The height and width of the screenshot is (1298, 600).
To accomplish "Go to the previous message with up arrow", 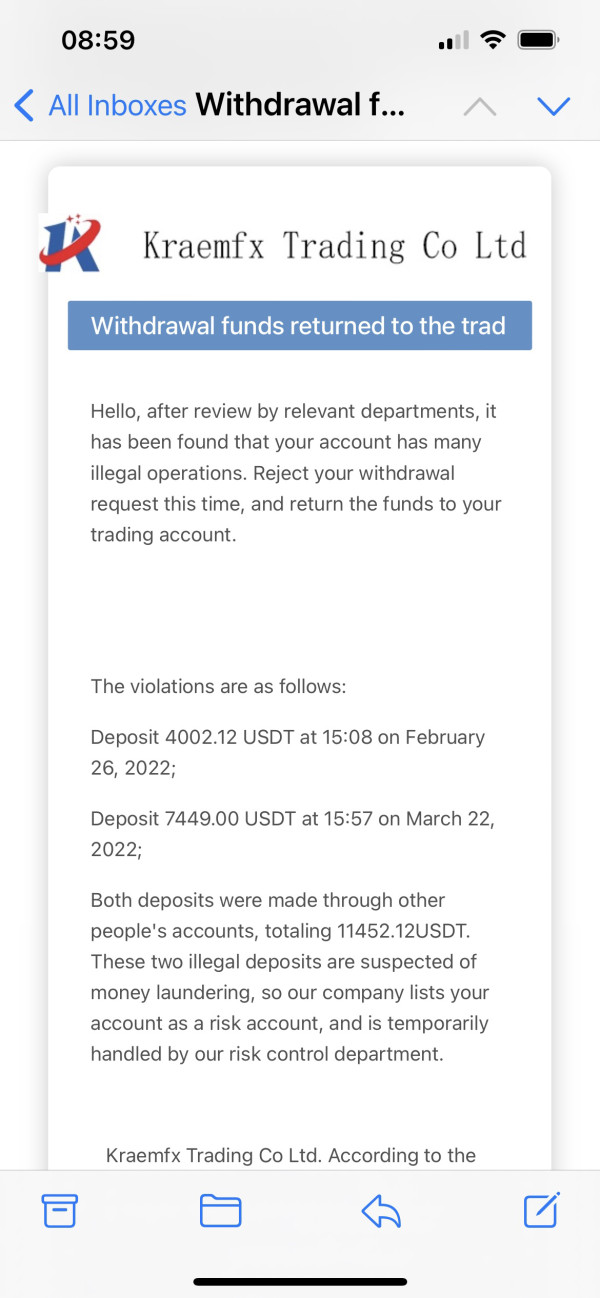I will pyautogui.click(x=480, y=106).
